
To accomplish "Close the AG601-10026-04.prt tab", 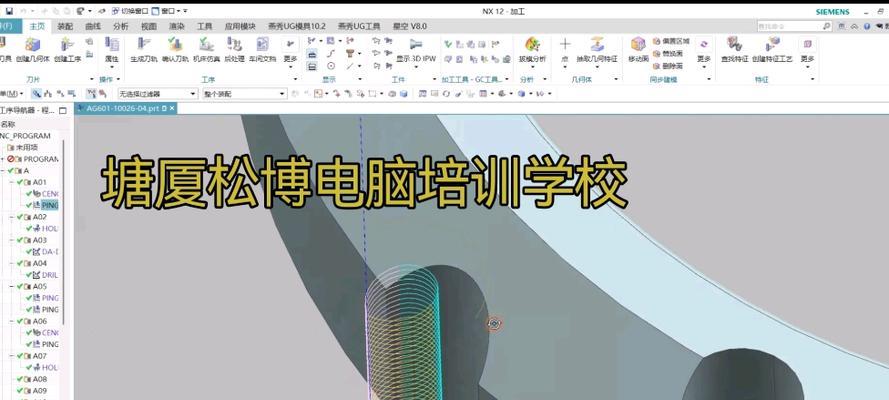I will click(172, 108).
